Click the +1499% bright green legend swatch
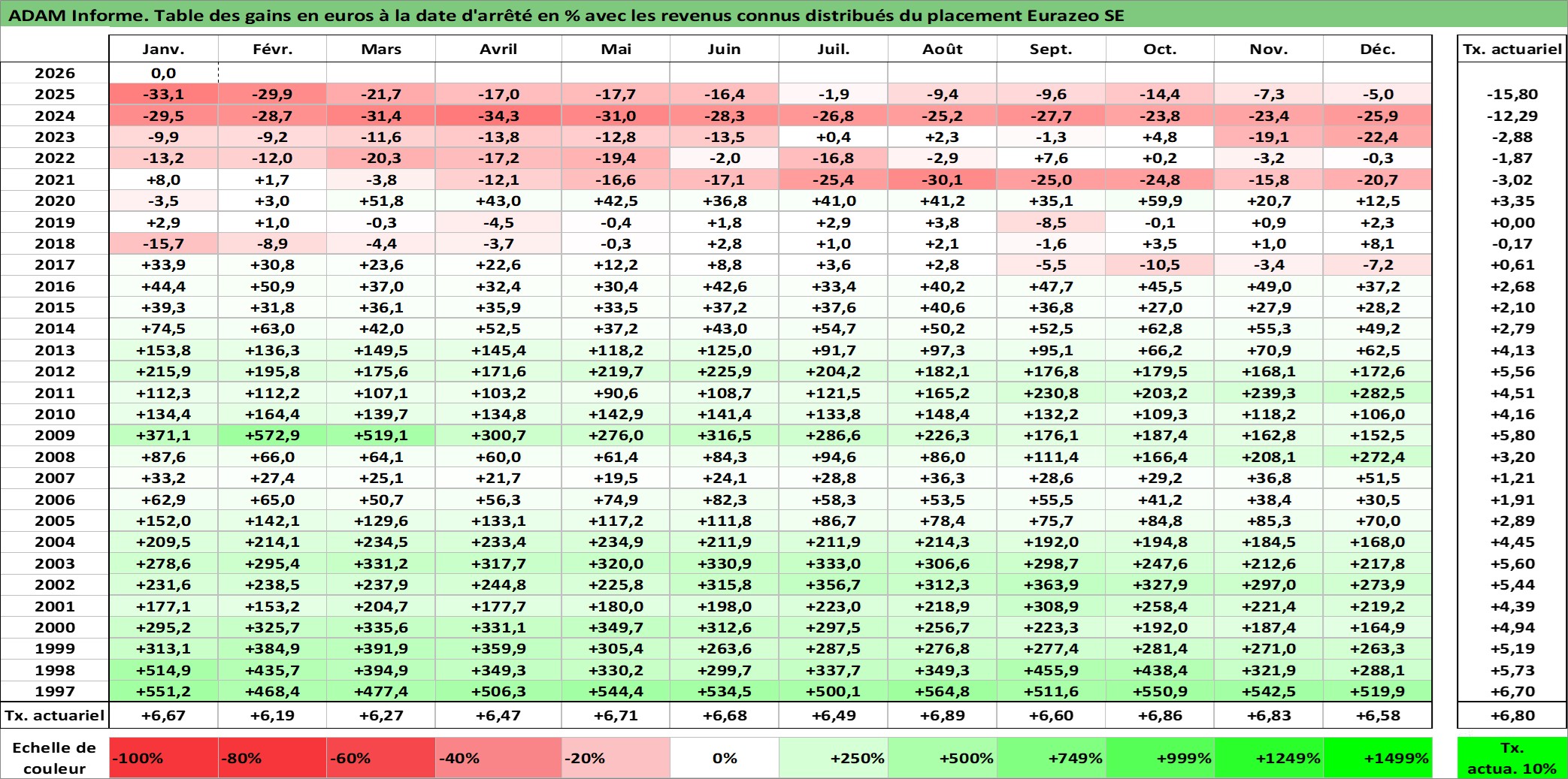Viewport: 1568px width, 779px height. point(1378,758)
